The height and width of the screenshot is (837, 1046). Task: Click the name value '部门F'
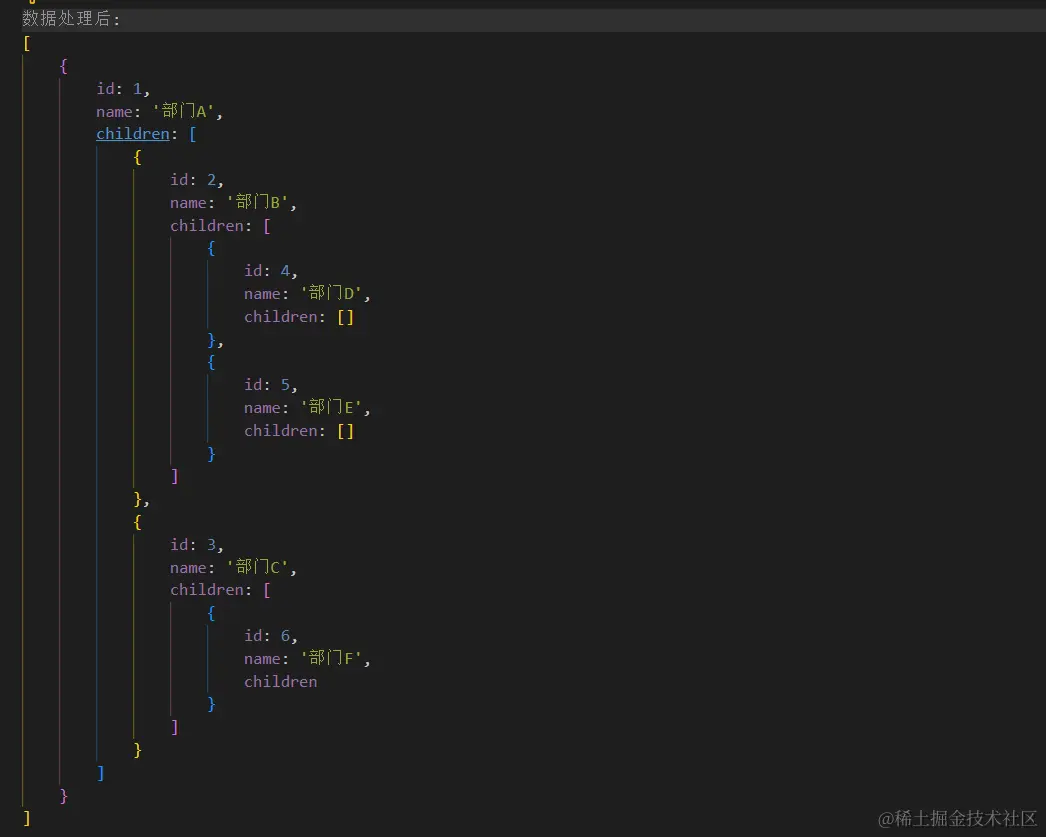tap(332, 658)
